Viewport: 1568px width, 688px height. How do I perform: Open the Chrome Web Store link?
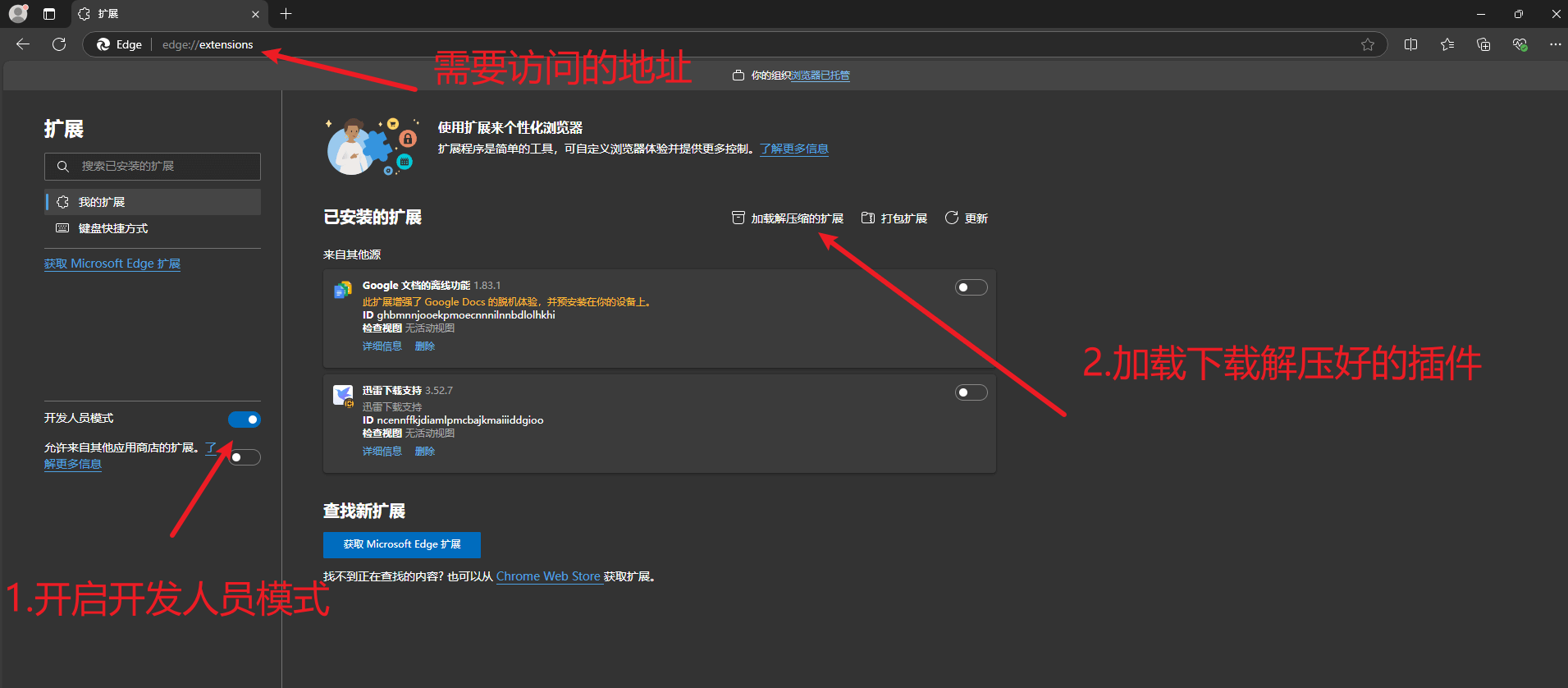coord(548,576)
